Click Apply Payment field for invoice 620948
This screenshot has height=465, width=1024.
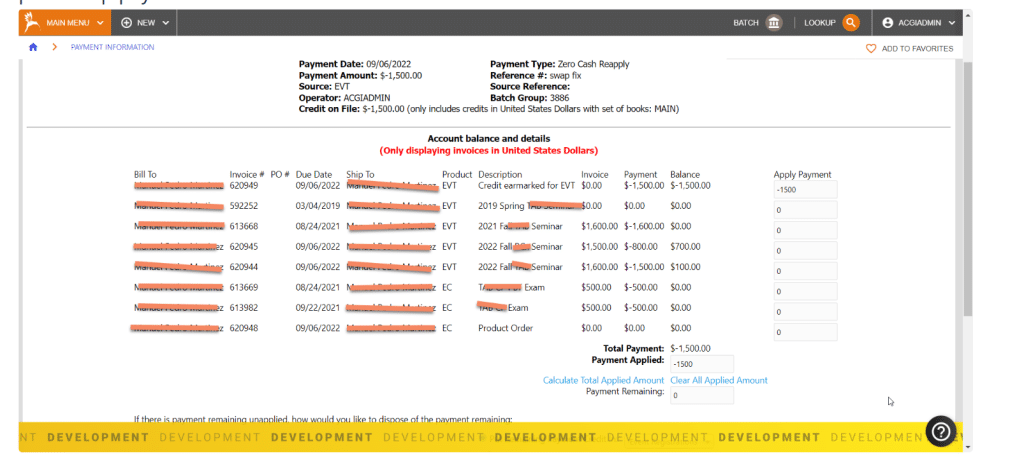click(805, 332)
